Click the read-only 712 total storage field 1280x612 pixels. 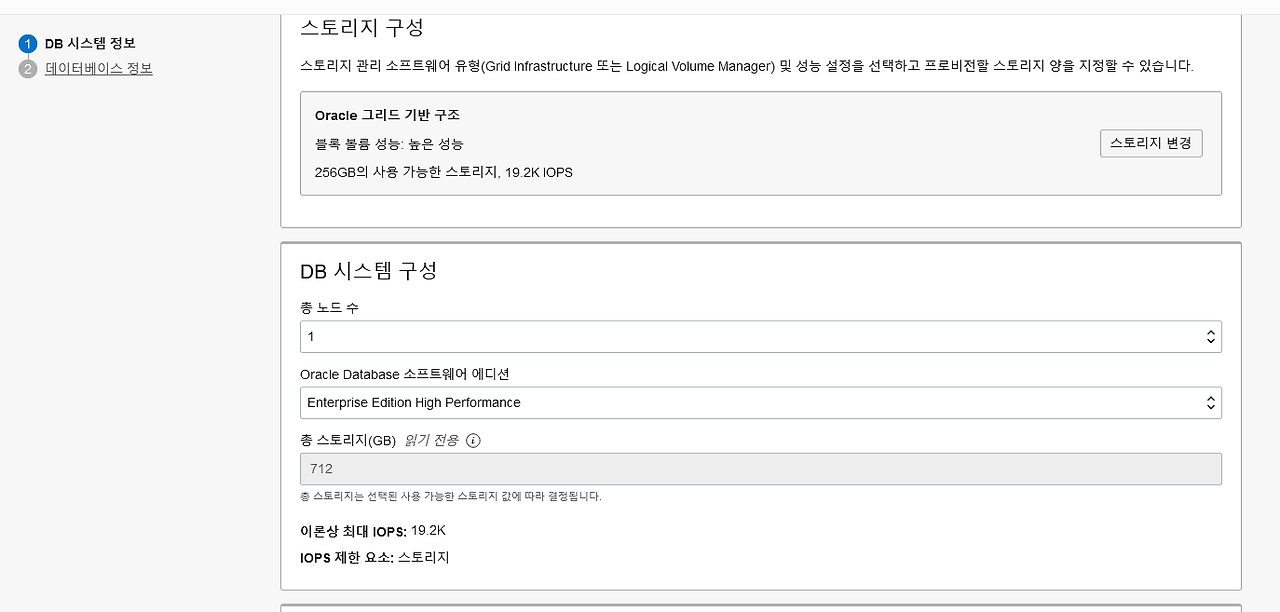pyautogui.click(x=760, y=469)
